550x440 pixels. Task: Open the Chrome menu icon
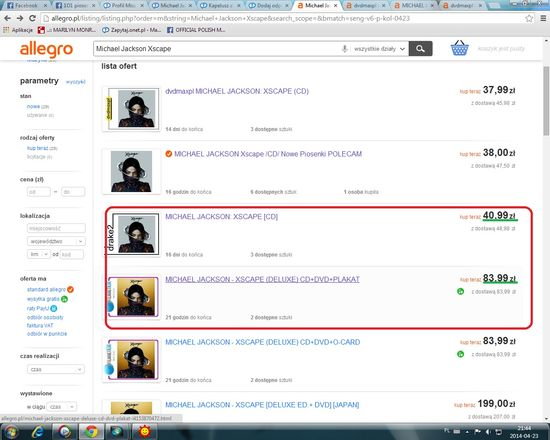543,18
